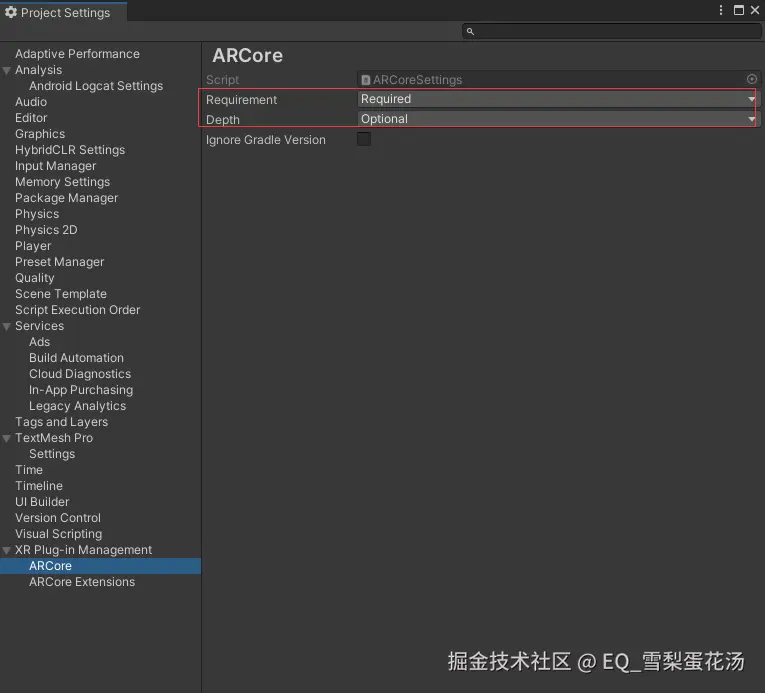
Task: Select Memory Settings
Action: [62, 182]
